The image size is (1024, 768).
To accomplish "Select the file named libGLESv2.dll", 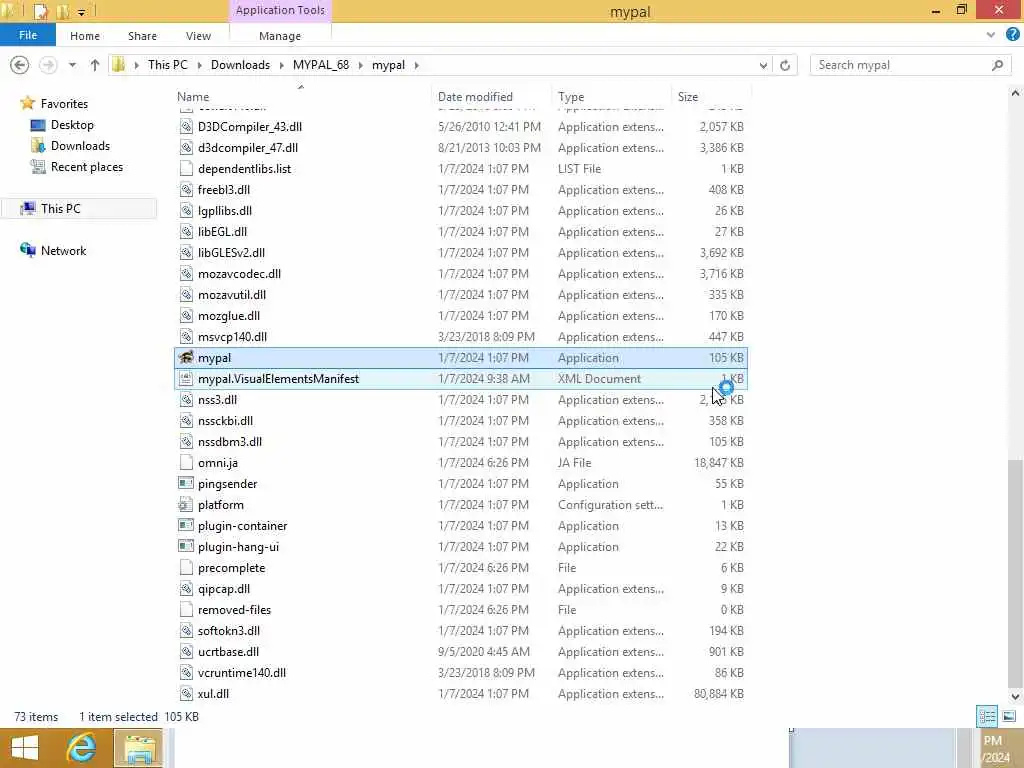I will 231,253.
